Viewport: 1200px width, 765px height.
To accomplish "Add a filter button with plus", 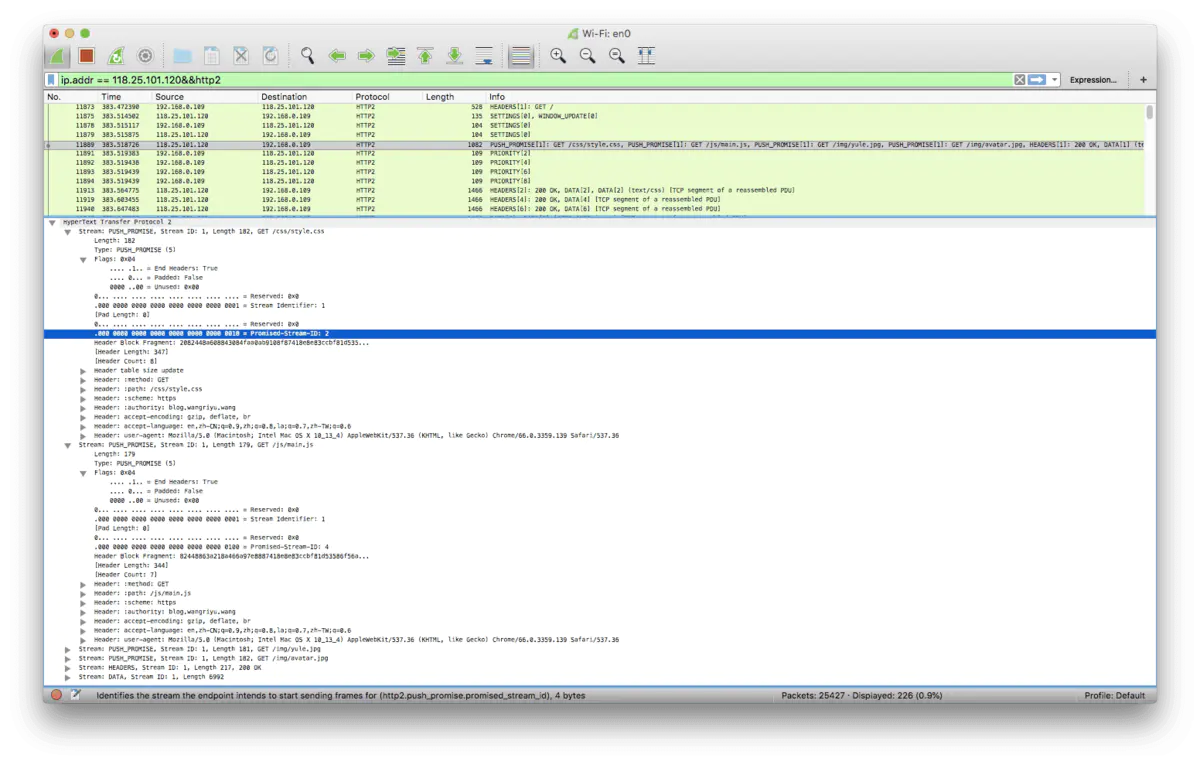I will 1143,80.
